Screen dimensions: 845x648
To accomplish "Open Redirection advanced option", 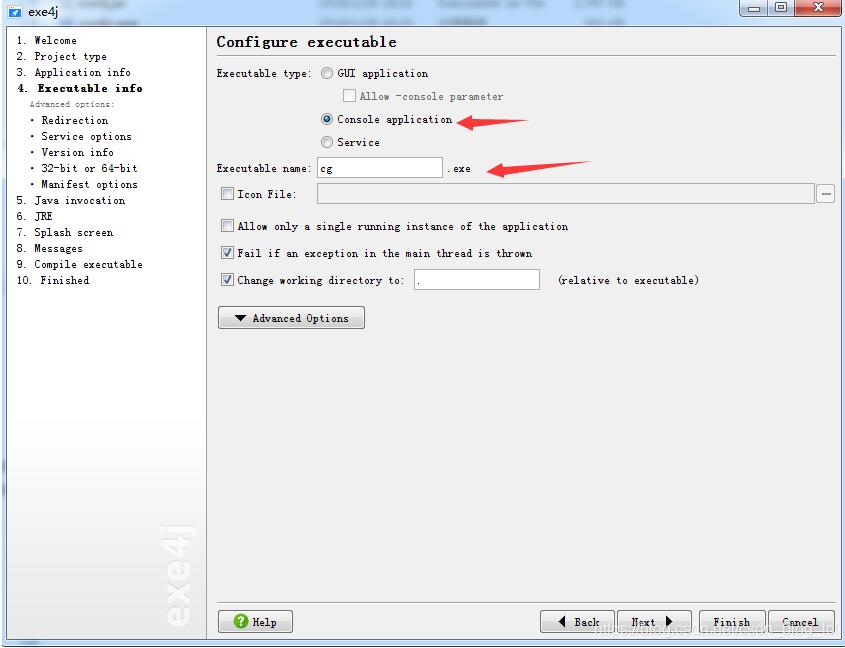I will pyautogui.click(x=75, y=120).
